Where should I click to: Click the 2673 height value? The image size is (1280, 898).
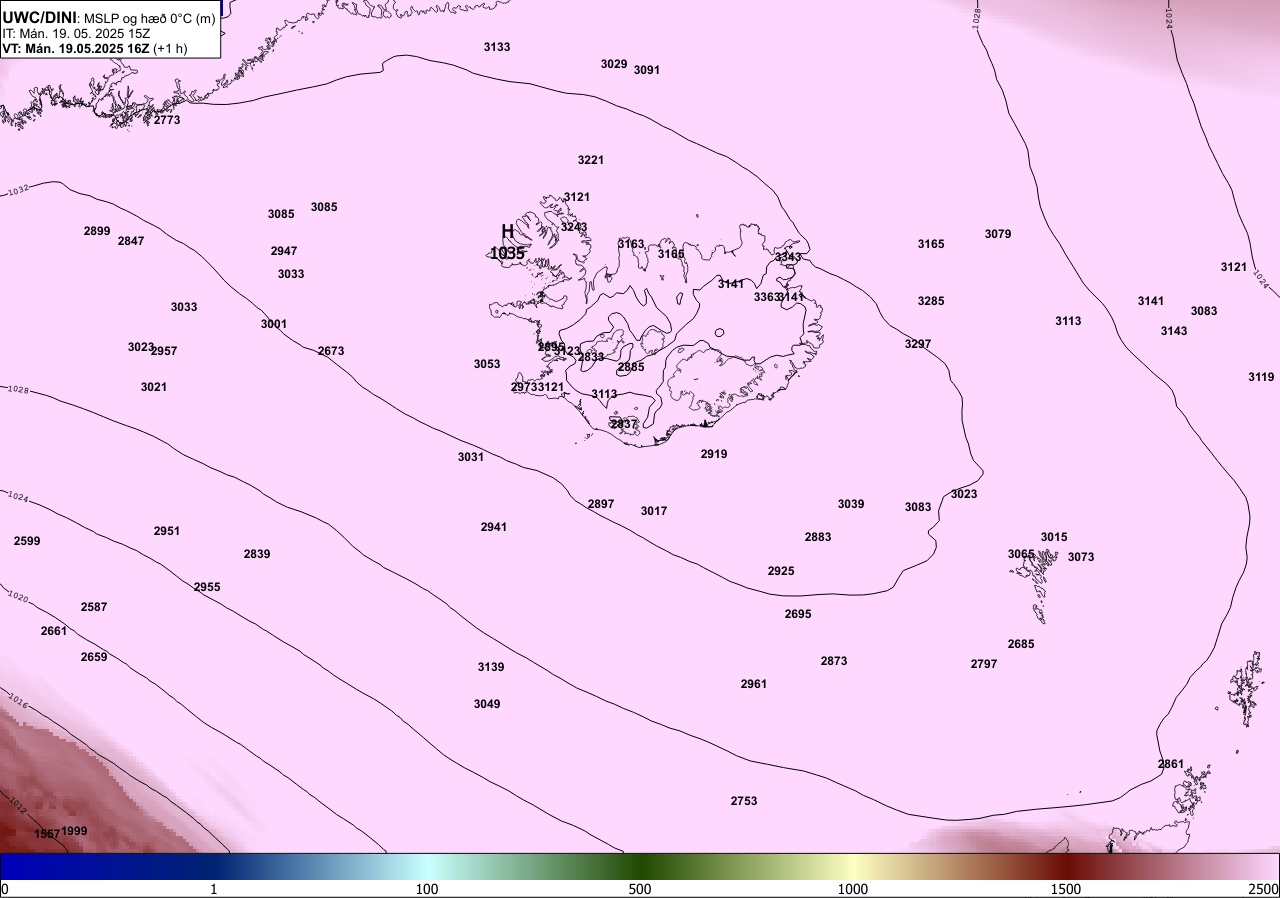[331, 351]
